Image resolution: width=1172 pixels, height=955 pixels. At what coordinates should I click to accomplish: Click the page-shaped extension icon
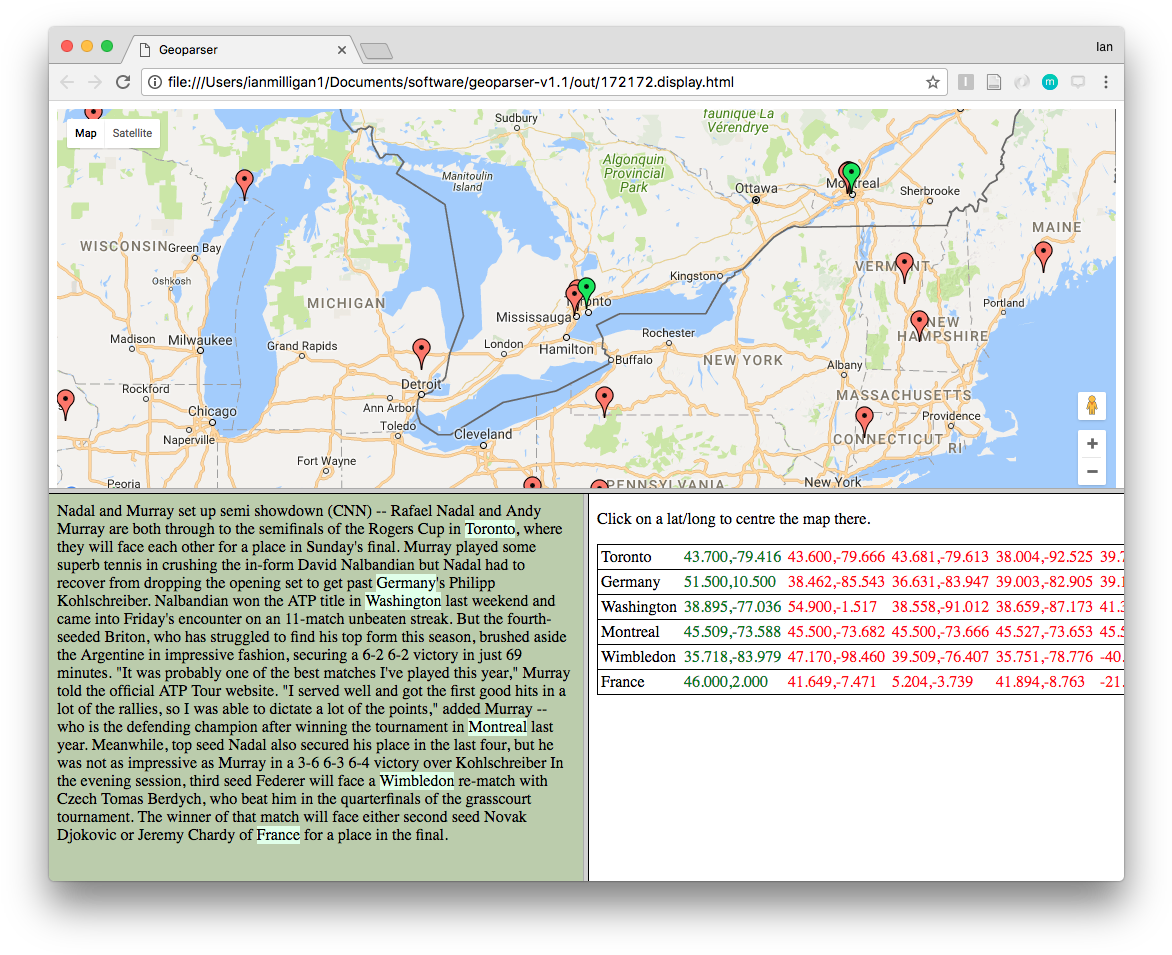coord(993,82)
